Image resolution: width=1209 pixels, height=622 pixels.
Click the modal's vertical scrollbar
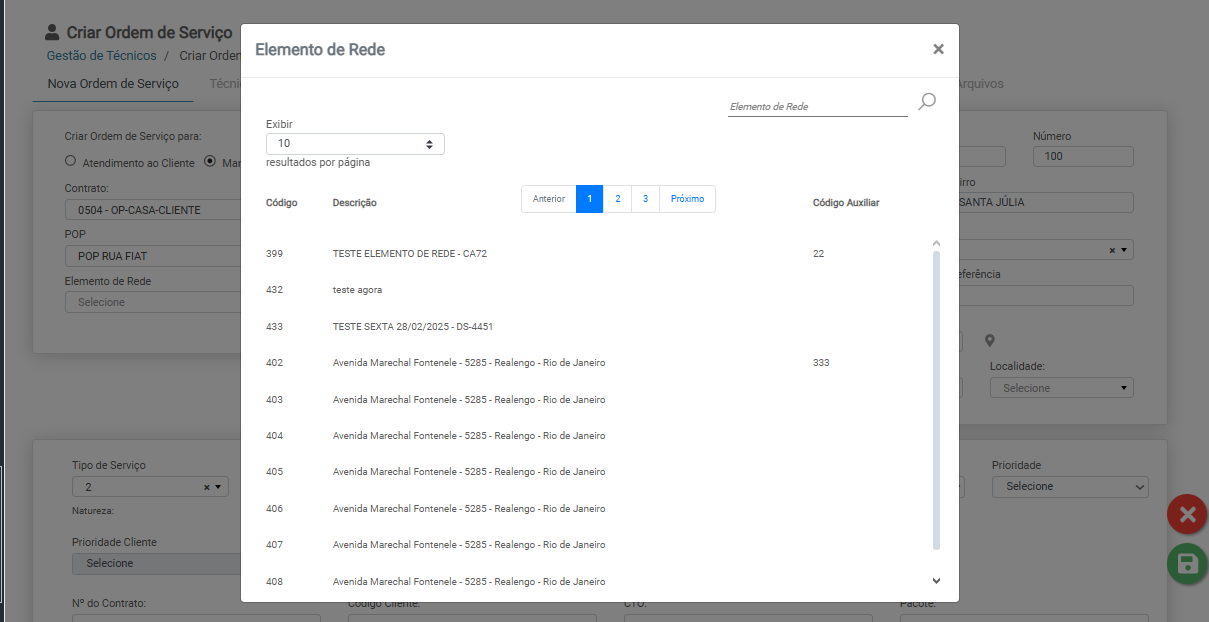coord(936,400)
